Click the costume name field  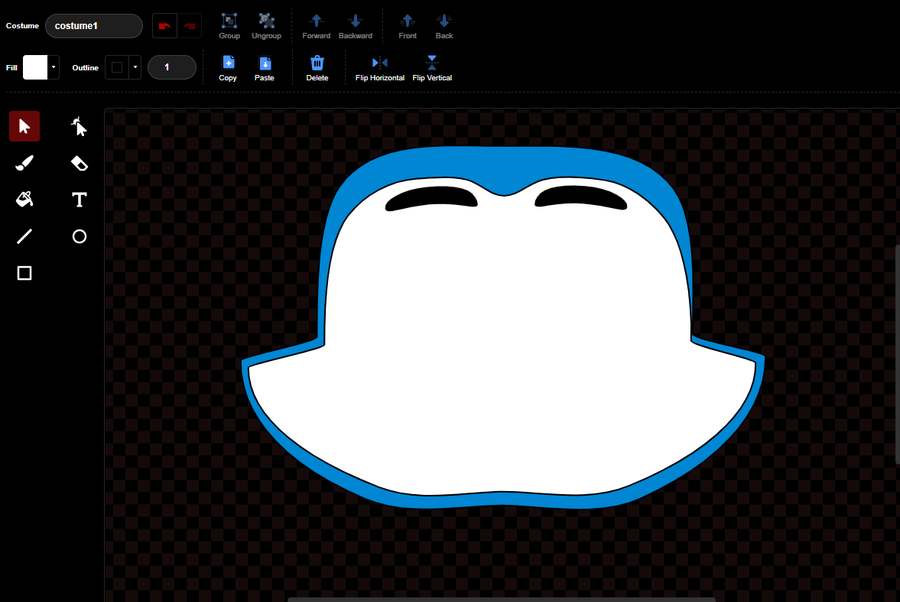tap(94, 26)
